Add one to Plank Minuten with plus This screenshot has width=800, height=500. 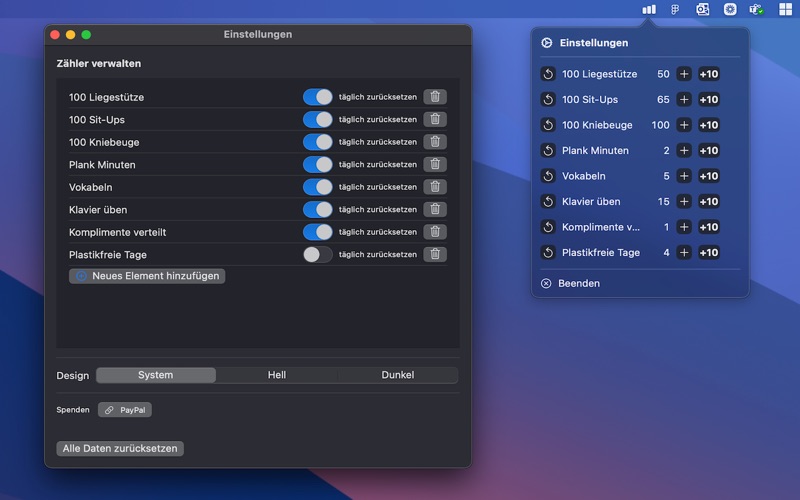click(684, 151)
